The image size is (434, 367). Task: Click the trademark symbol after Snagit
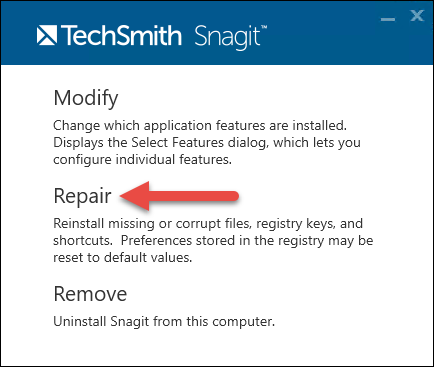click(263, 28)
